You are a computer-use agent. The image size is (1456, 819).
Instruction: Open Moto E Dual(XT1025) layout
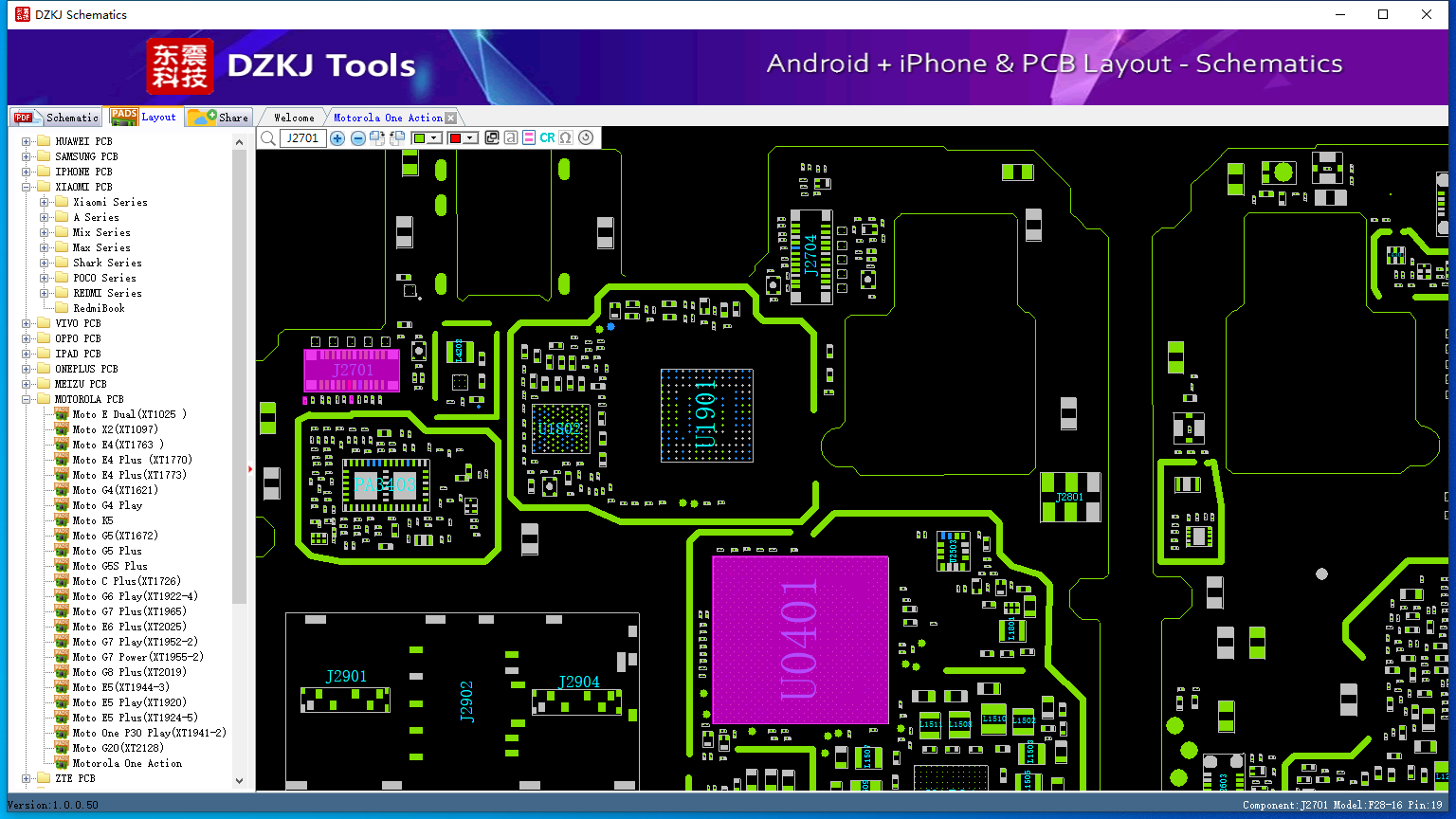coord(129,414)
